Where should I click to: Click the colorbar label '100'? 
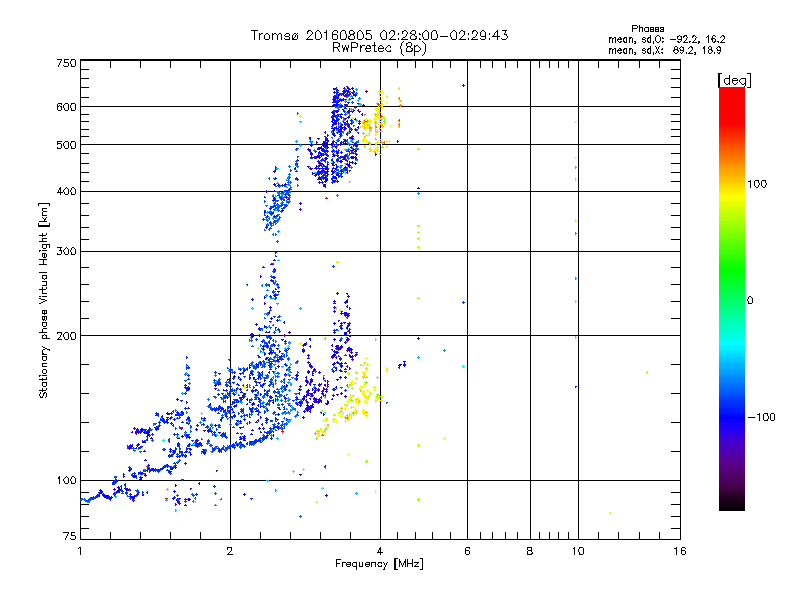pos(757,184)
